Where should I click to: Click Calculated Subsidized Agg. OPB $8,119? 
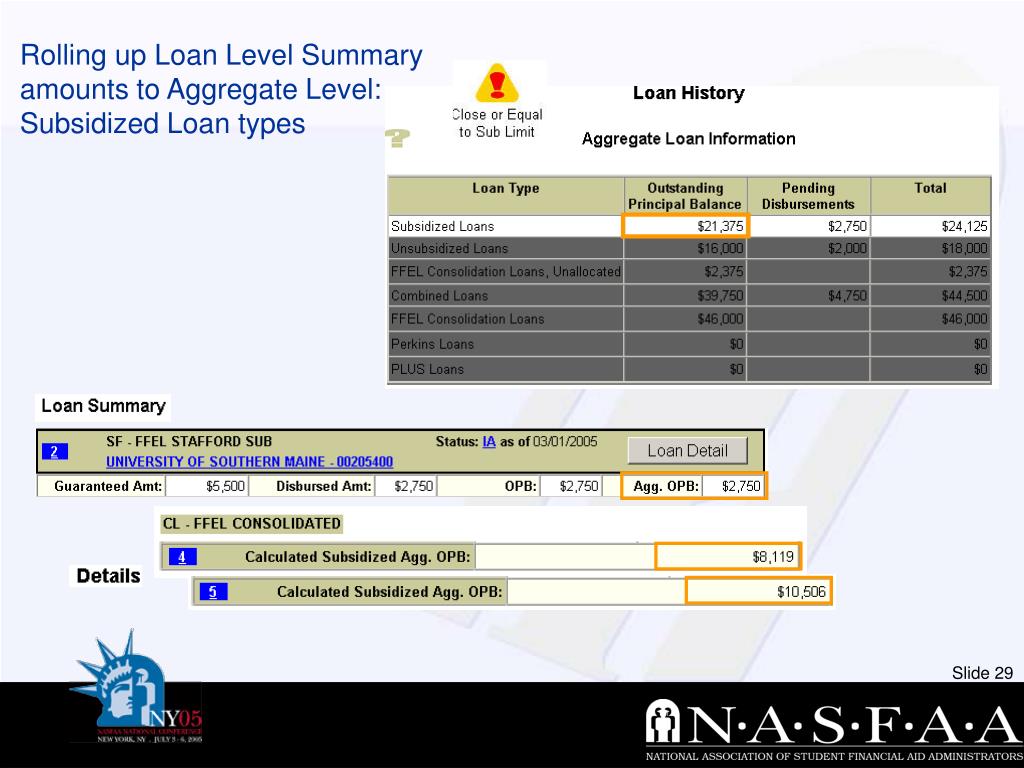[x=728, y=557]
